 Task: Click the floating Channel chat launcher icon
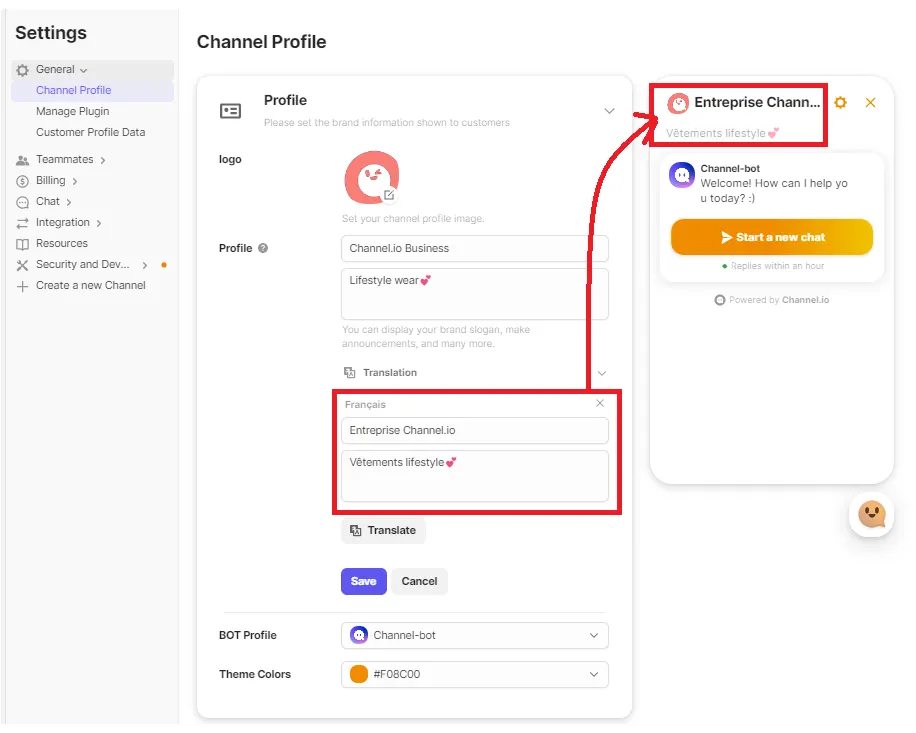871,515
